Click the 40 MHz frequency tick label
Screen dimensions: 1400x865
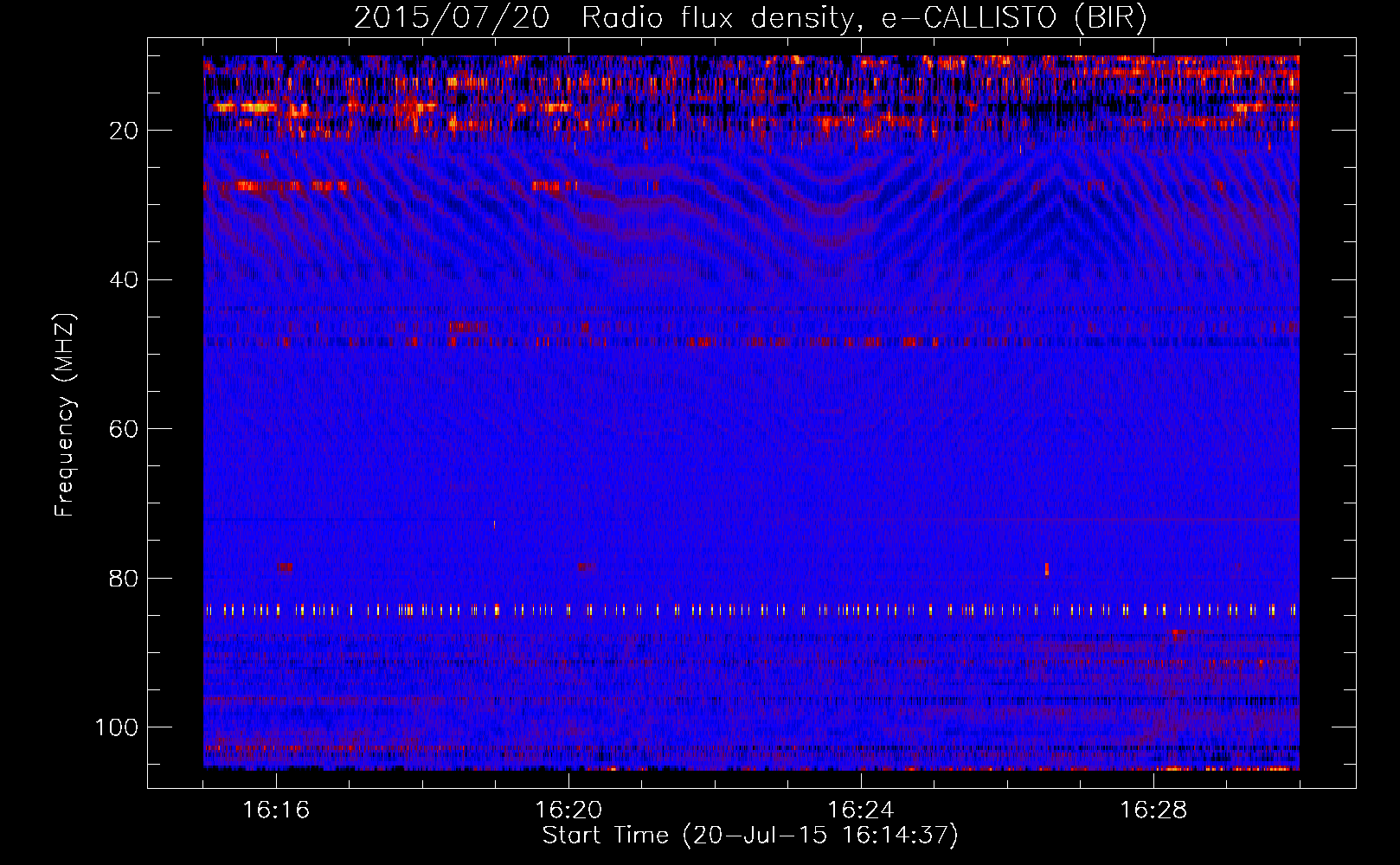click(125, 280)
